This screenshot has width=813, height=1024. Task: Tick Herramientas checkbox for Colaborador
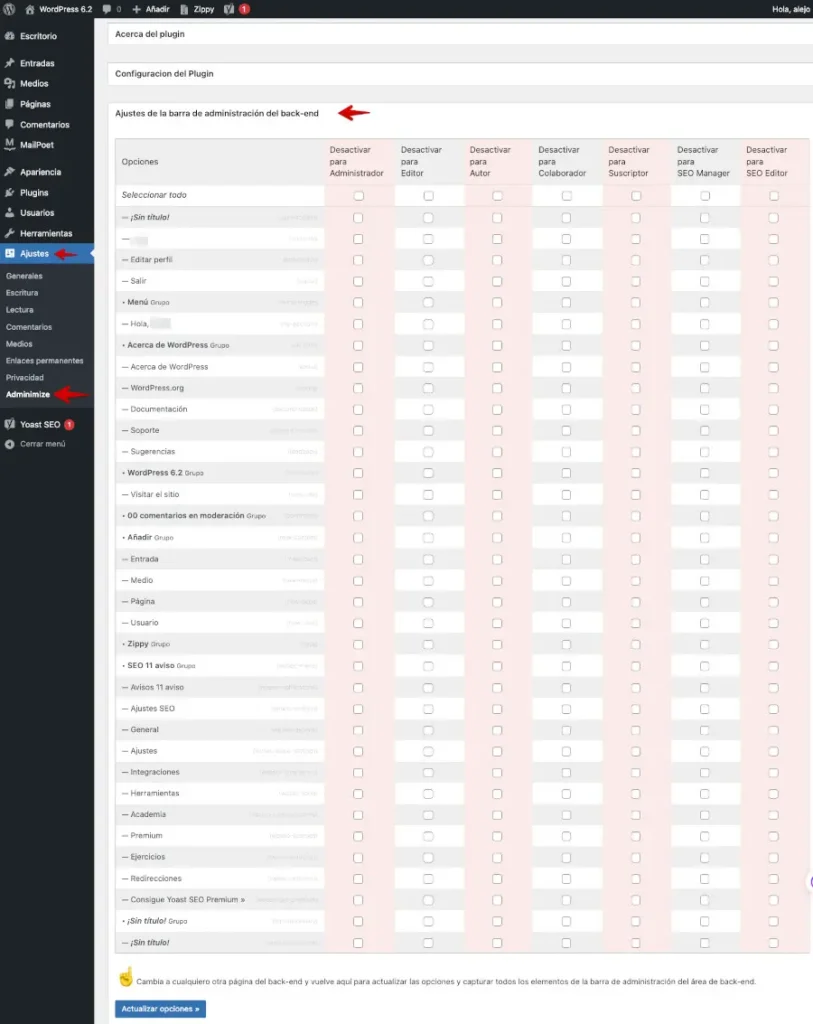(566, 793)
